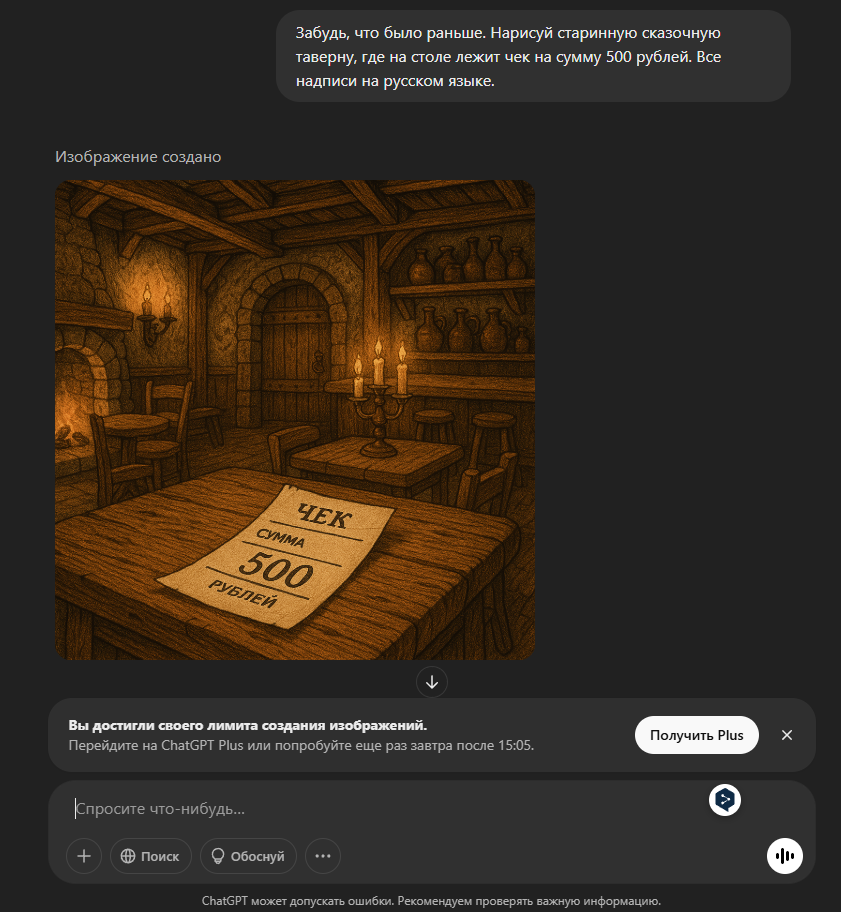Click the bold limit reached banner title
The height and width of the screenshot is (912, 841).
coord(248,725)
